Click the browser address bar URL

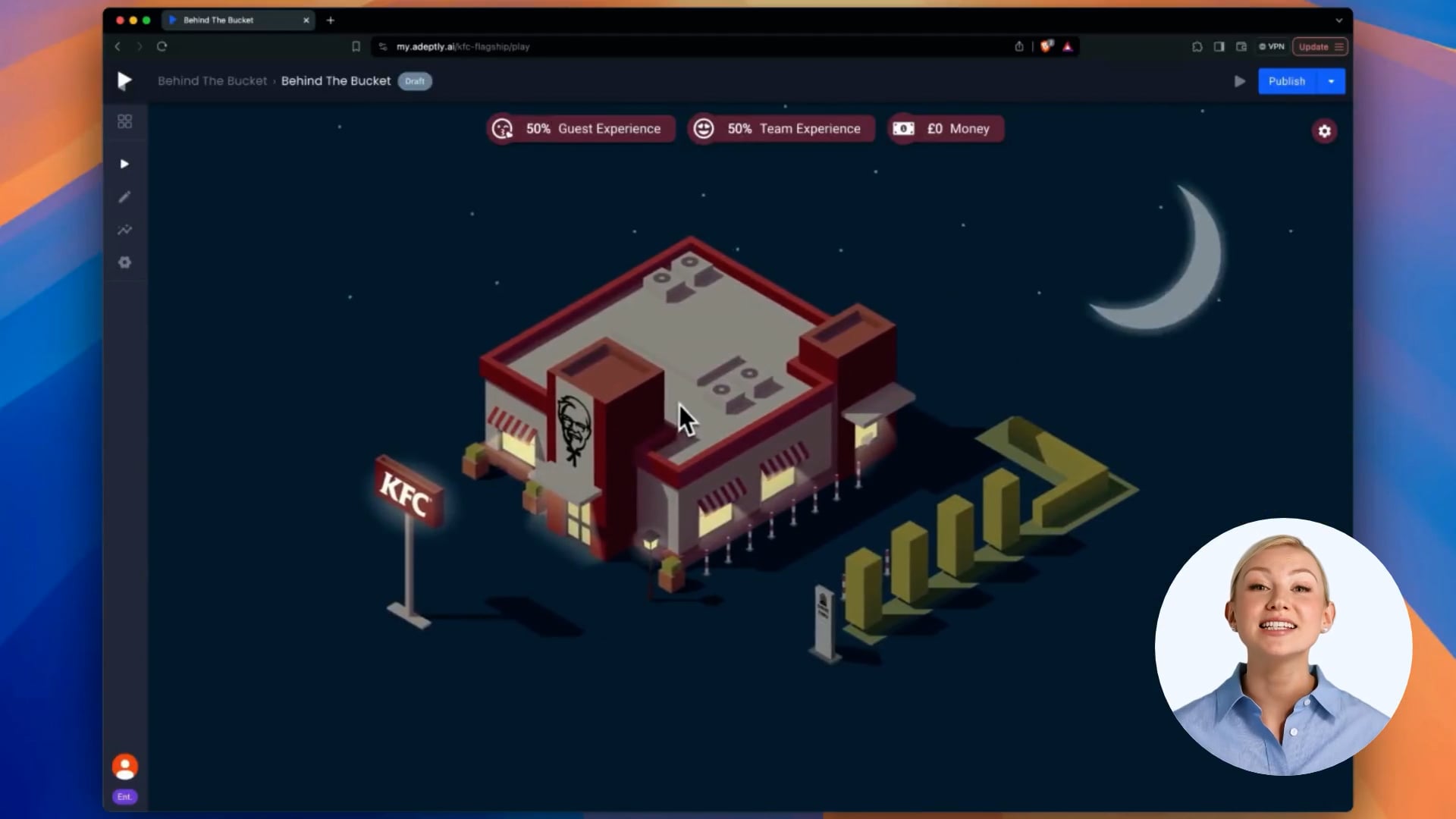(463, 47)
